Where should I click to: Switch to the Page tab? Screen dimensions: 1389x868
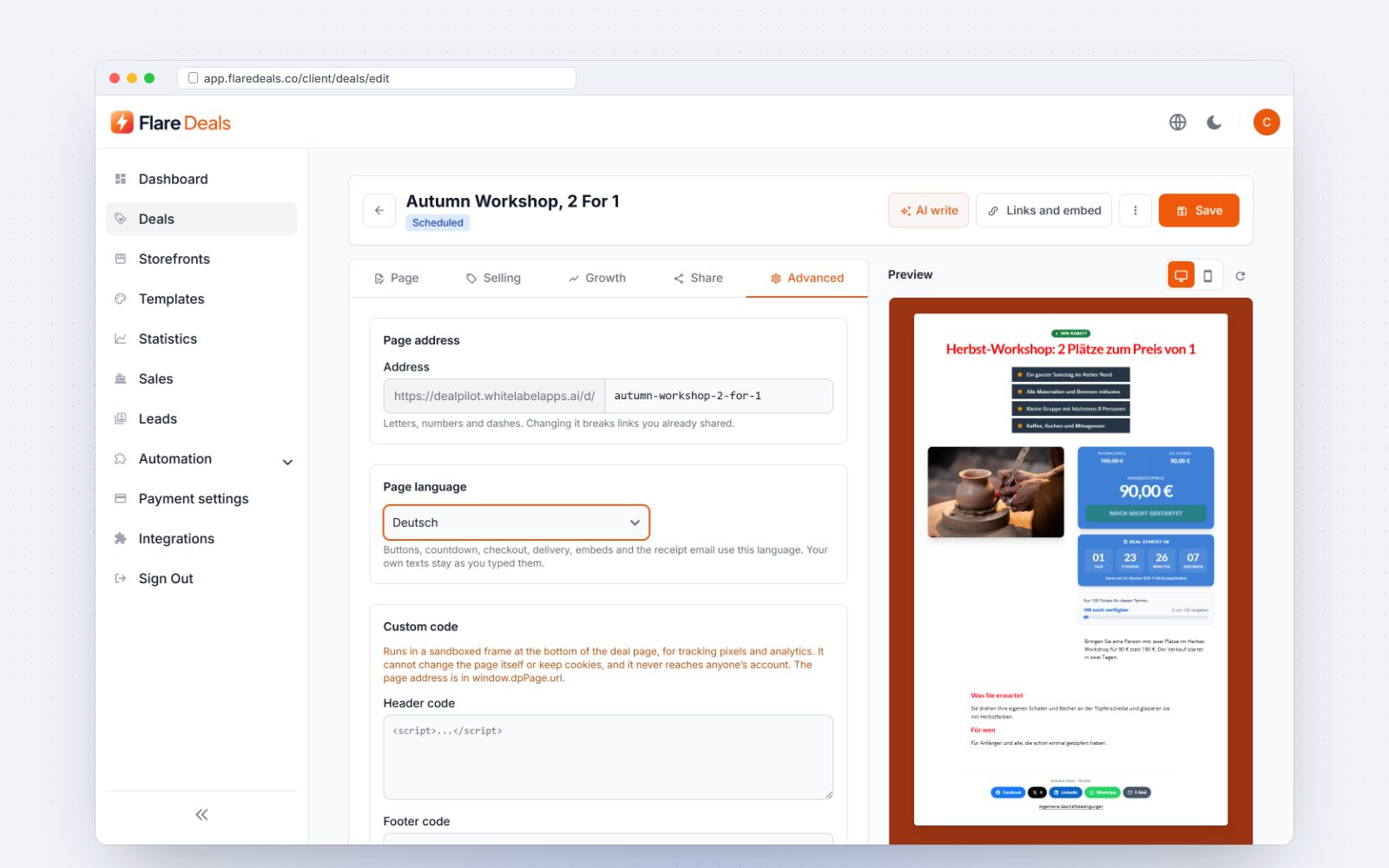396,278
